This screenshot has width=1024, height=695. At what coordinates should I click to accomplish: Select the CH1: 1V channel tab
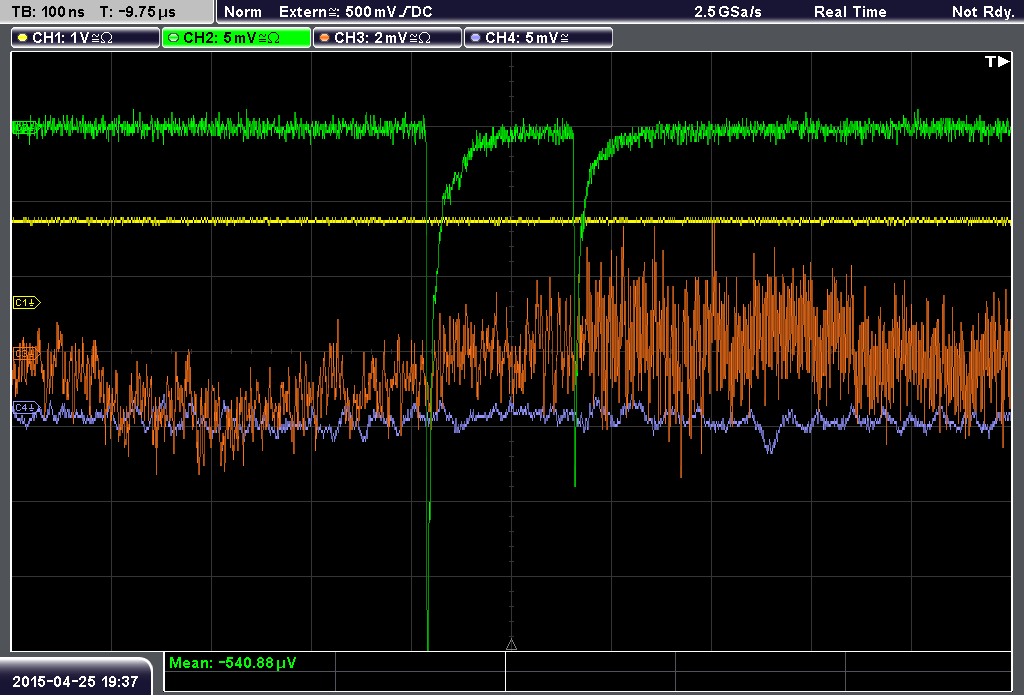(85, 38)
